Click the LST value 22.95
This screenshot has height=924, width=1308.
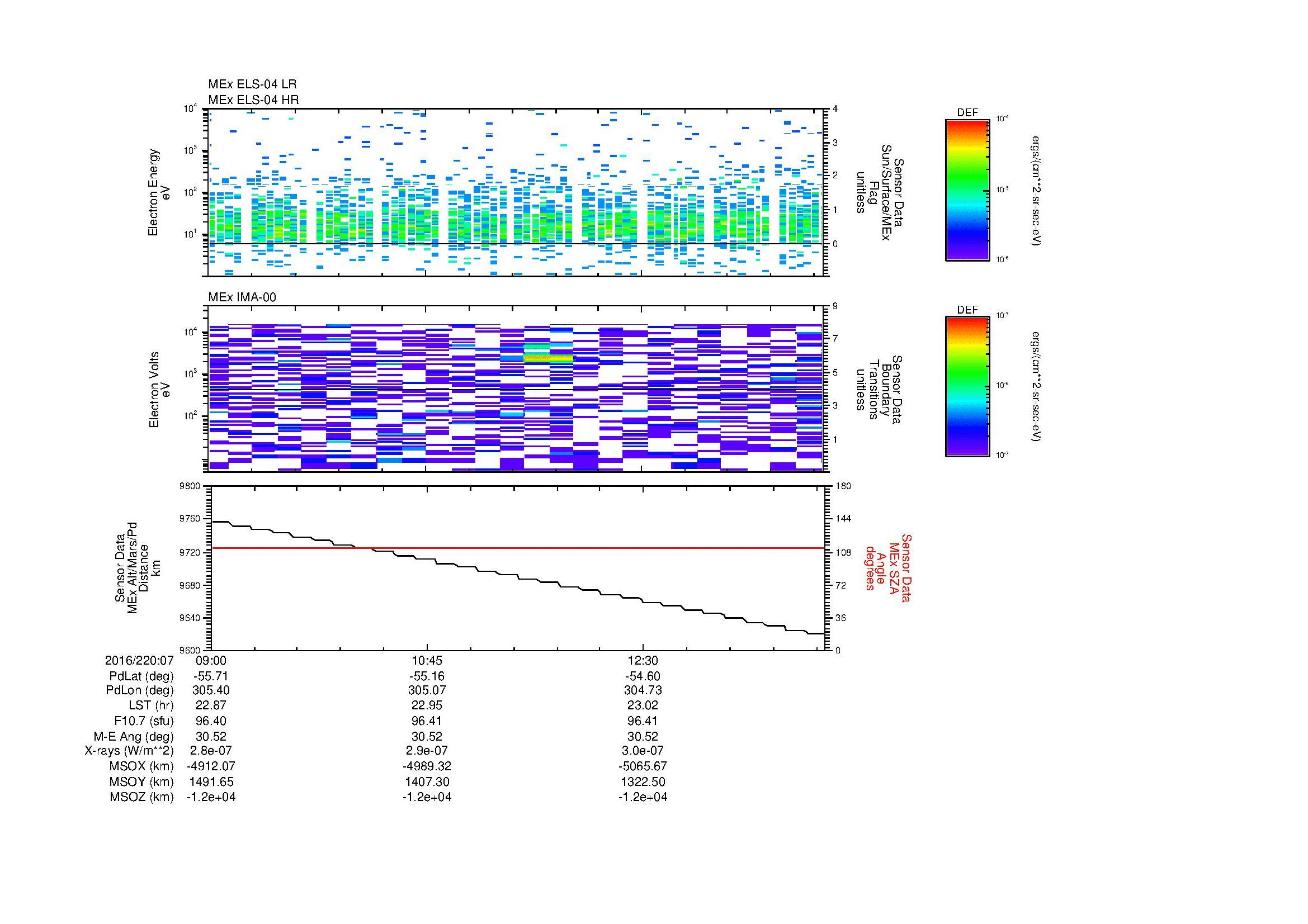point(427,706)
